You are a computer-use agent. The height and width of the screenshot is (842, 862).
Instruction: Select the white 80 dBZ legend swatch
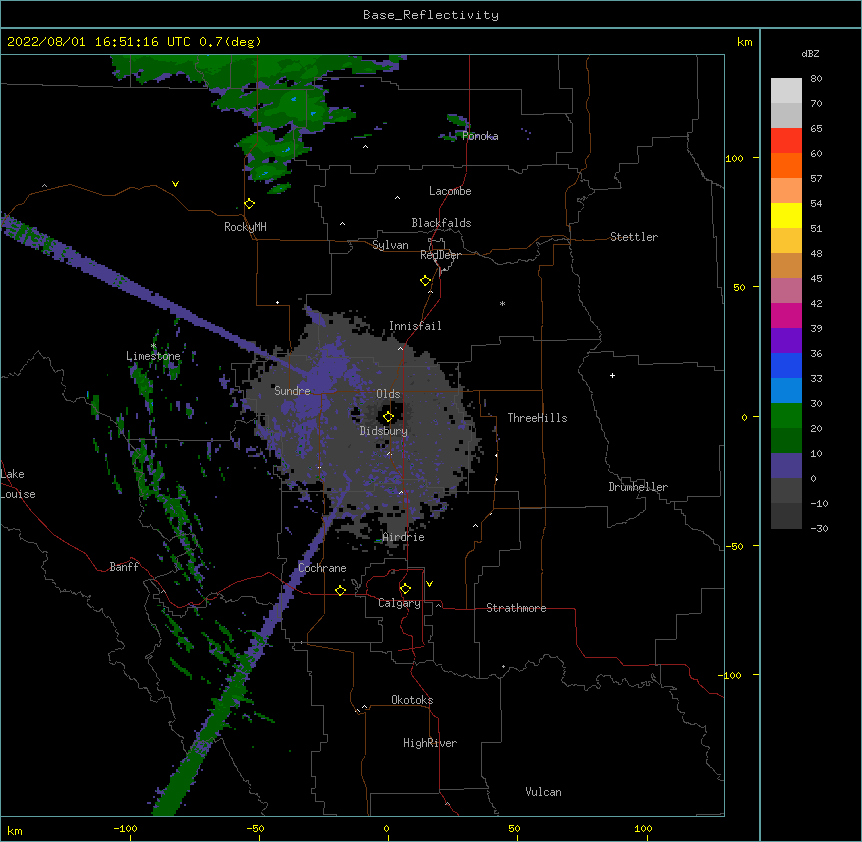[786, 91]
